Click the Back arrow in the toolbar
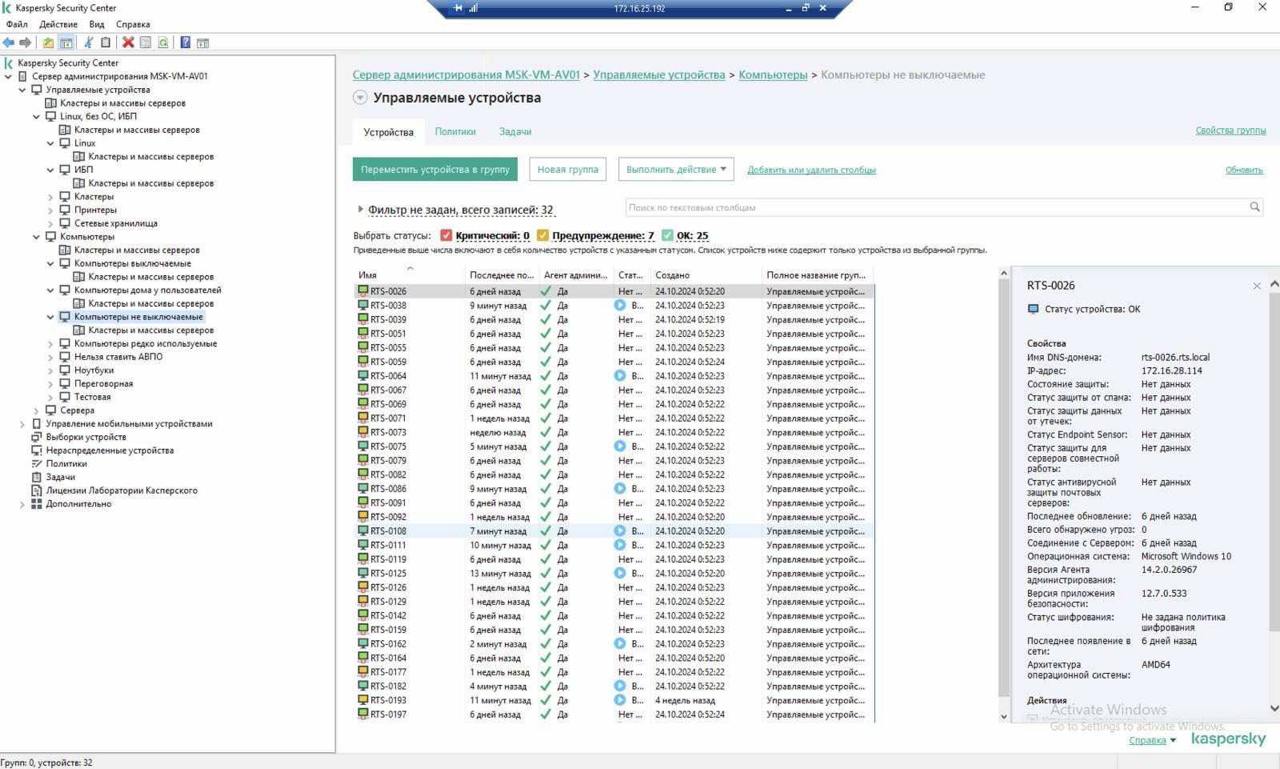Image resolution: width=1280 pixels, height=769 pixels. pos(9,43)
